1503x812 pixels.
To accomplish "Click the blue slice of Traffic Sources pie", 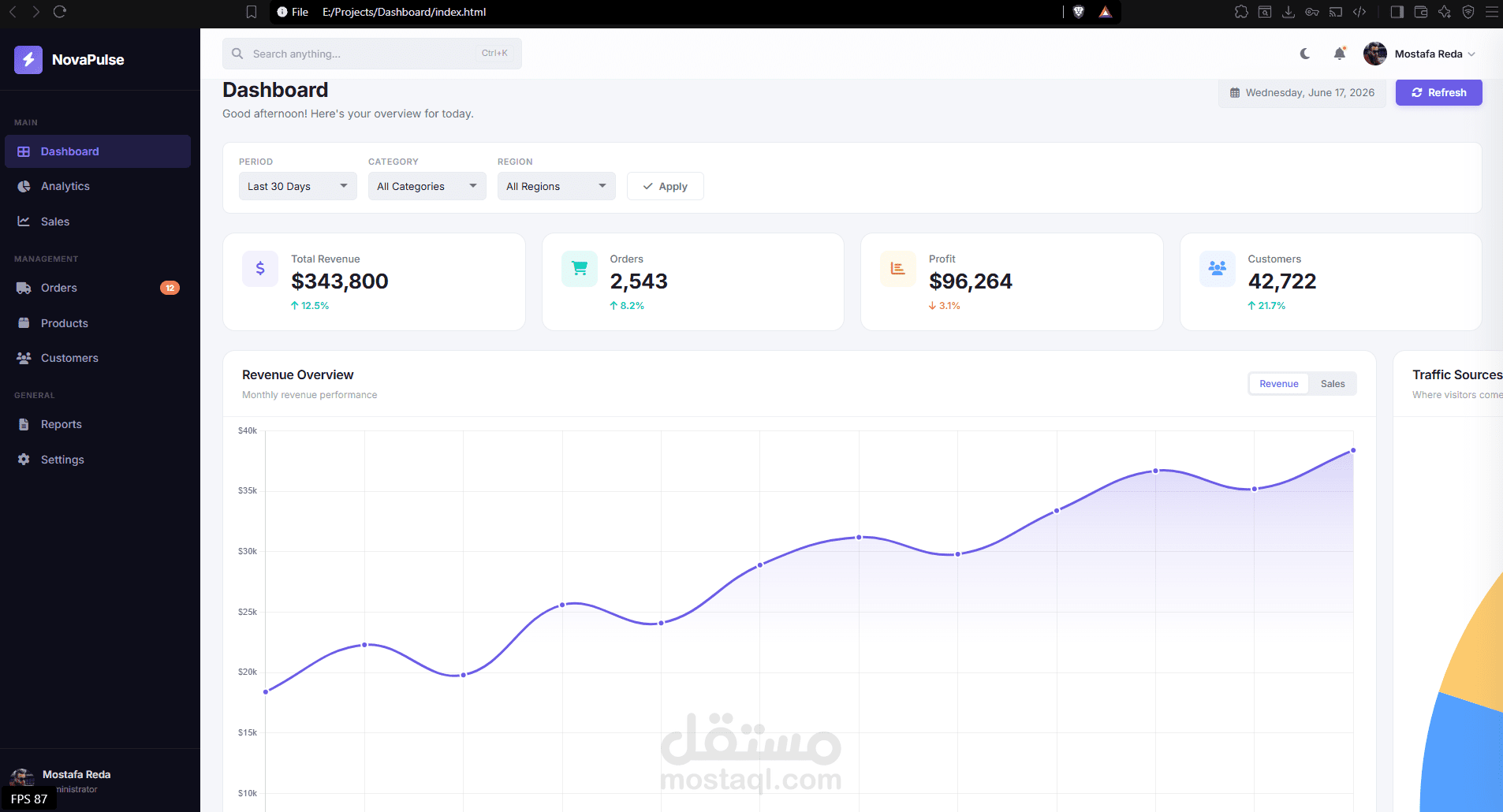I will click(1463, 757).
